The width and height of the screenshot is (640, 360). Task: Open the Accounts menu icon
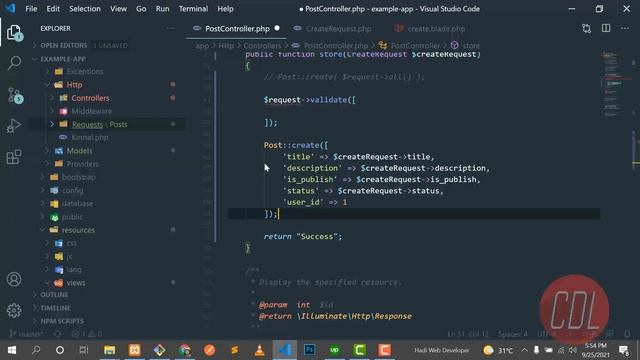(x=14, y=279)
